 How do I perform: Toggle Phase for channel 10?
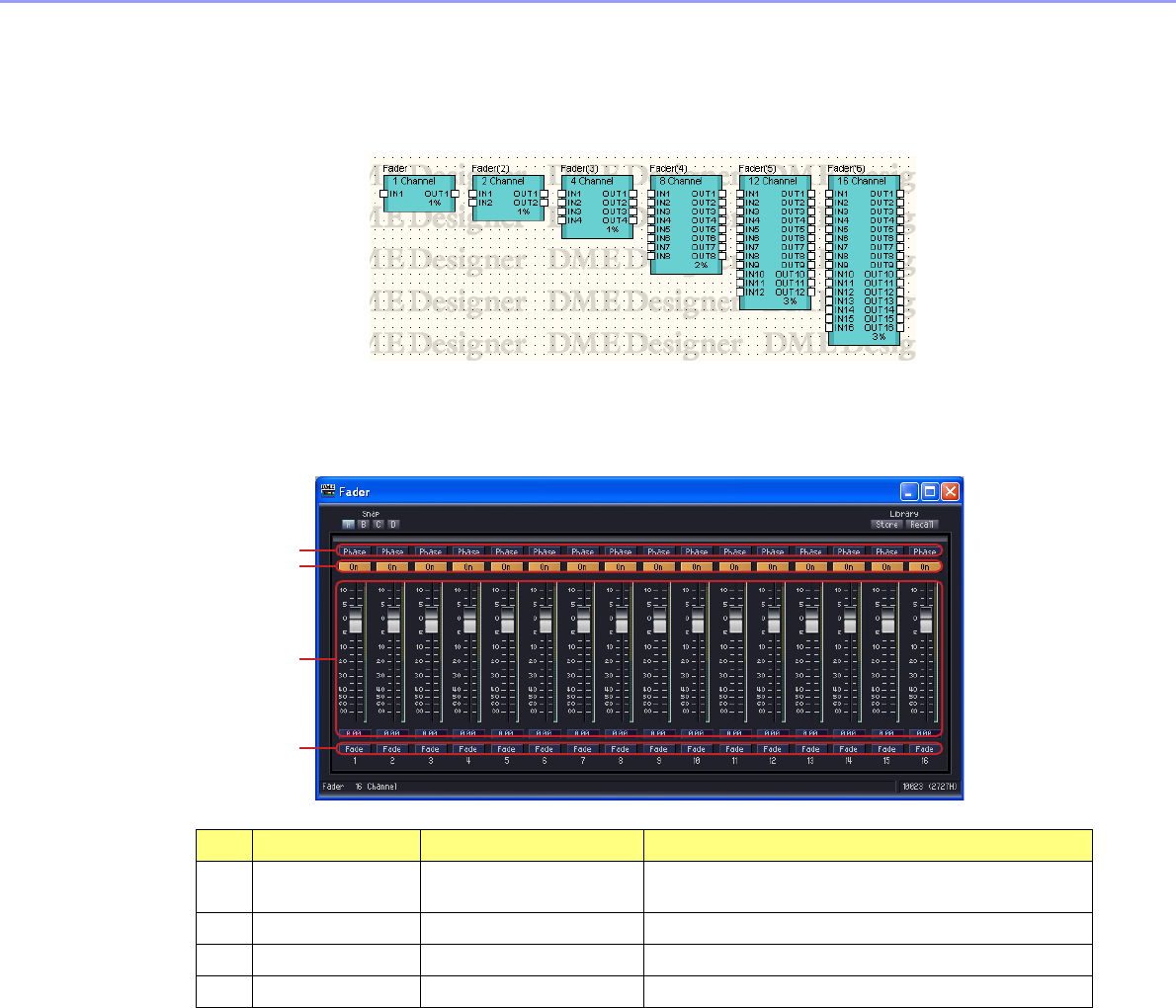696,551
